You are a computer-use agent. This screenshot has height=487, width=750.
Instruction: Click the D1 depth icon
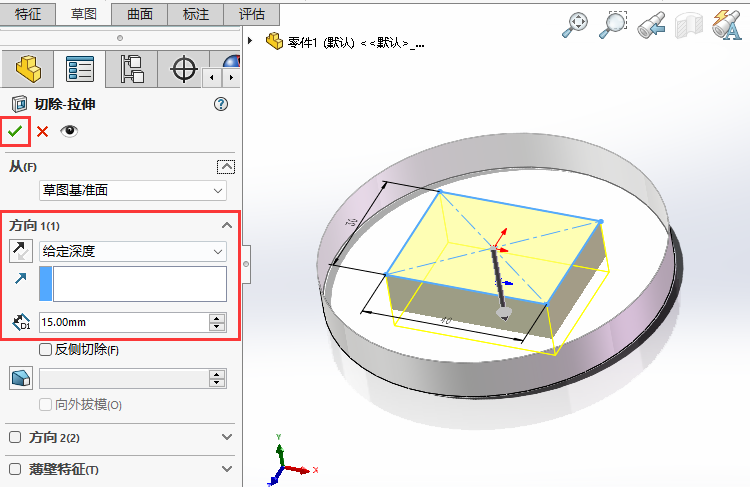click(x=21, y=322)
